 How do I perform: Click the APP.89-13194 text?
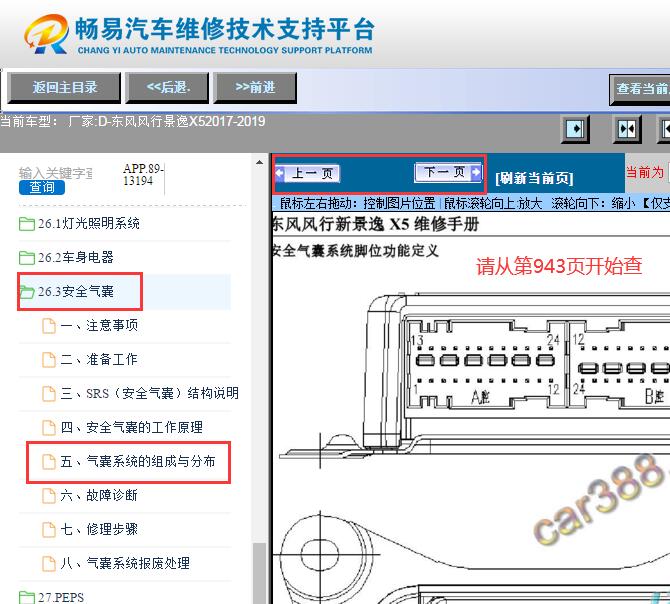click(x=143, y=174)
